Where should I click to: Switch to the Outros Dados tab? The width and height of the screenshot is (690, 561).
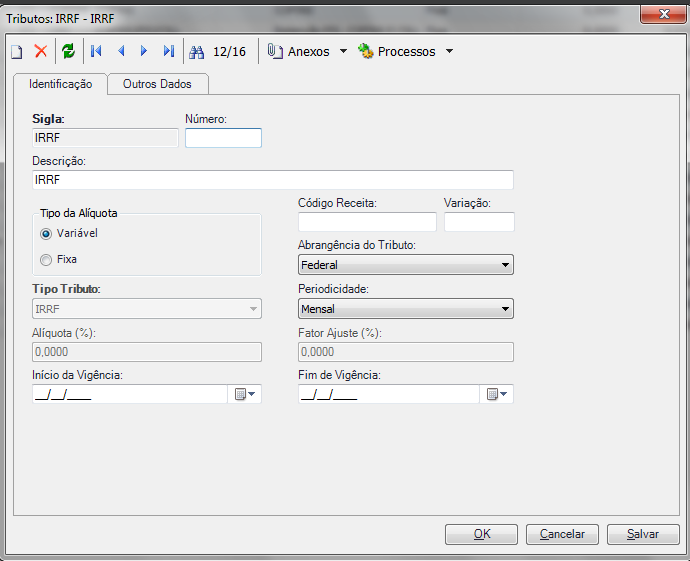point(157,84)
